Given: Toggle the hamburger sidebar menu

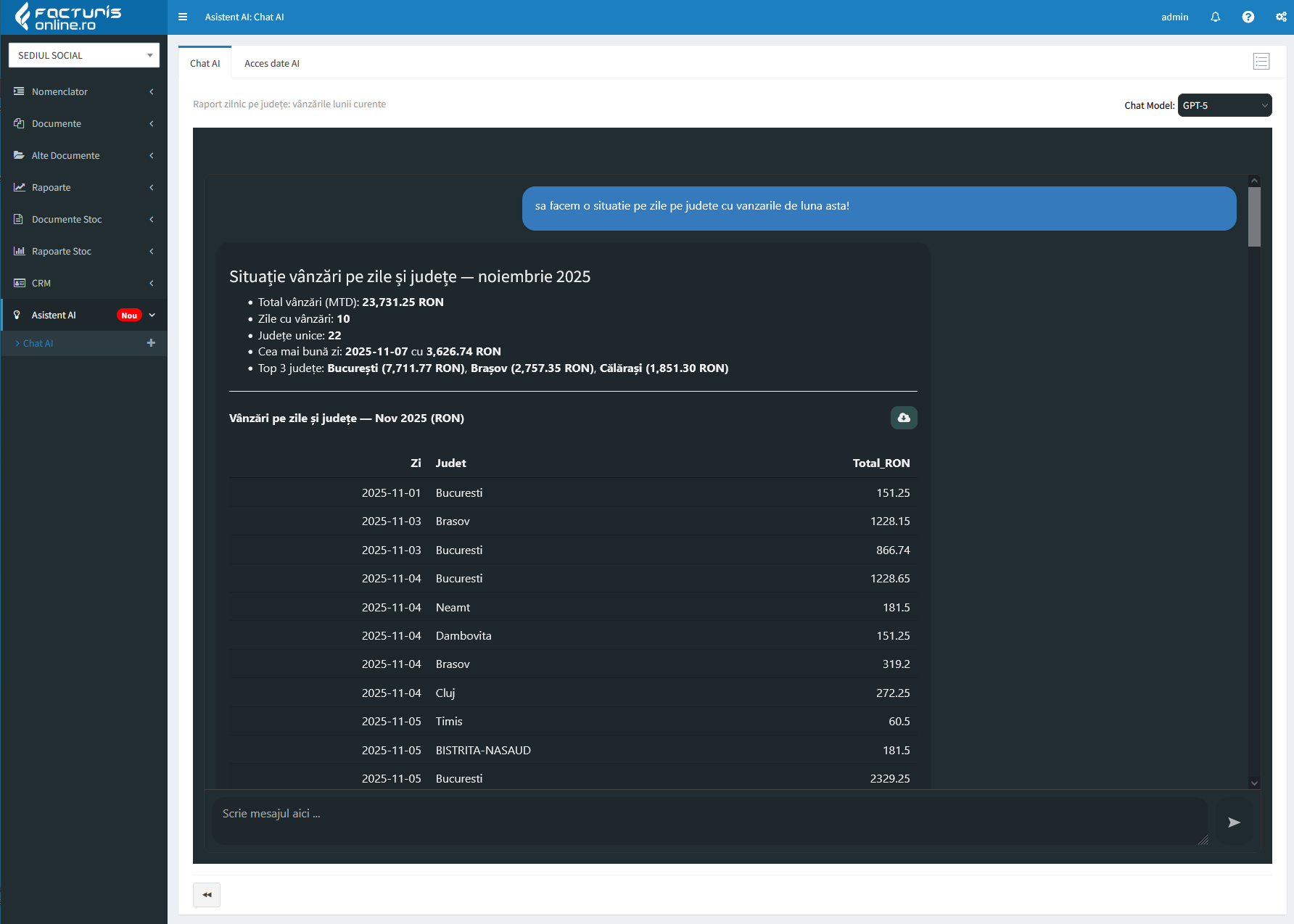Looking at the screenshot, I should [183, 17].
